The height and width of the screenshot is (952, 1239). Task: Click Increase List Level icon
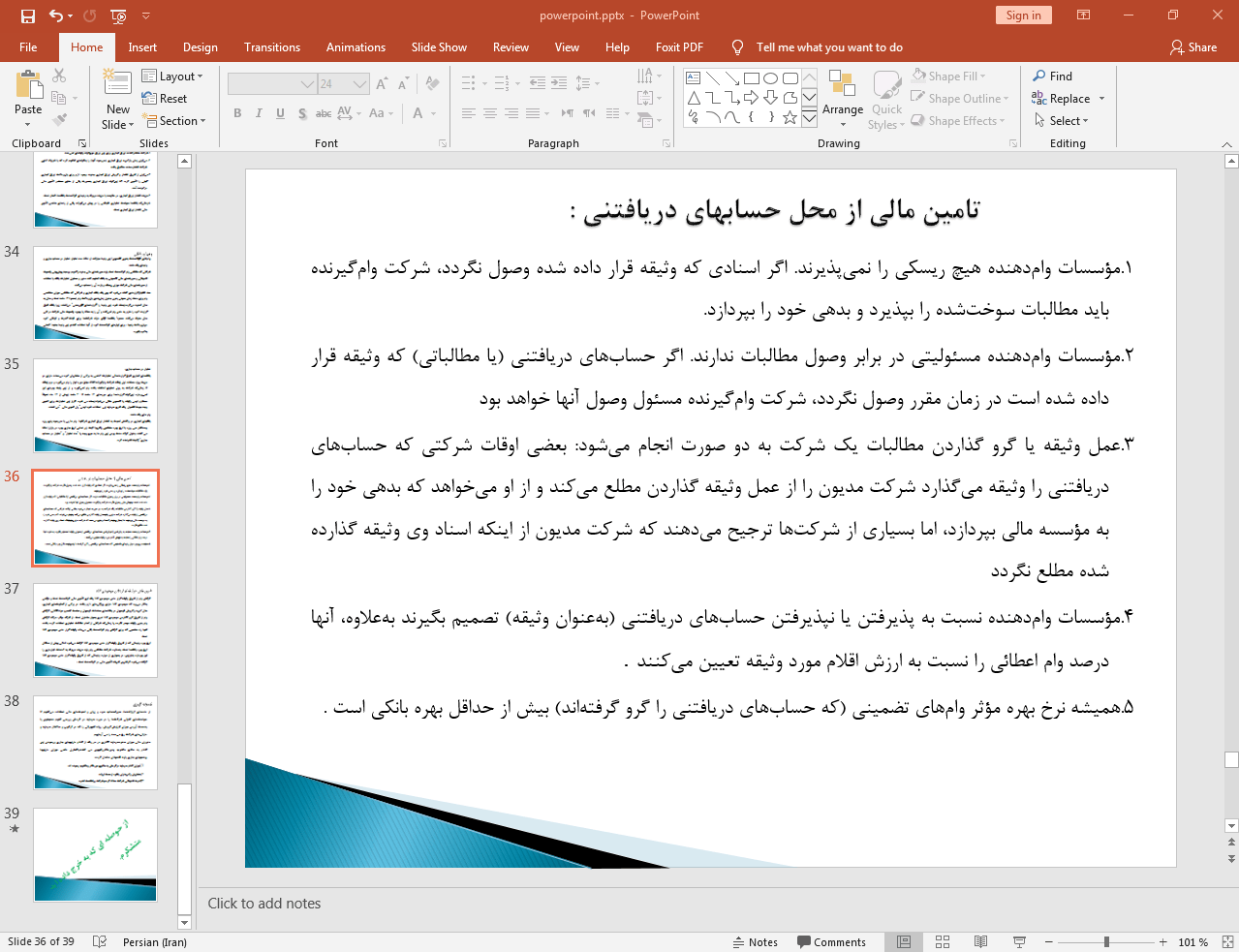pos(559,83)
